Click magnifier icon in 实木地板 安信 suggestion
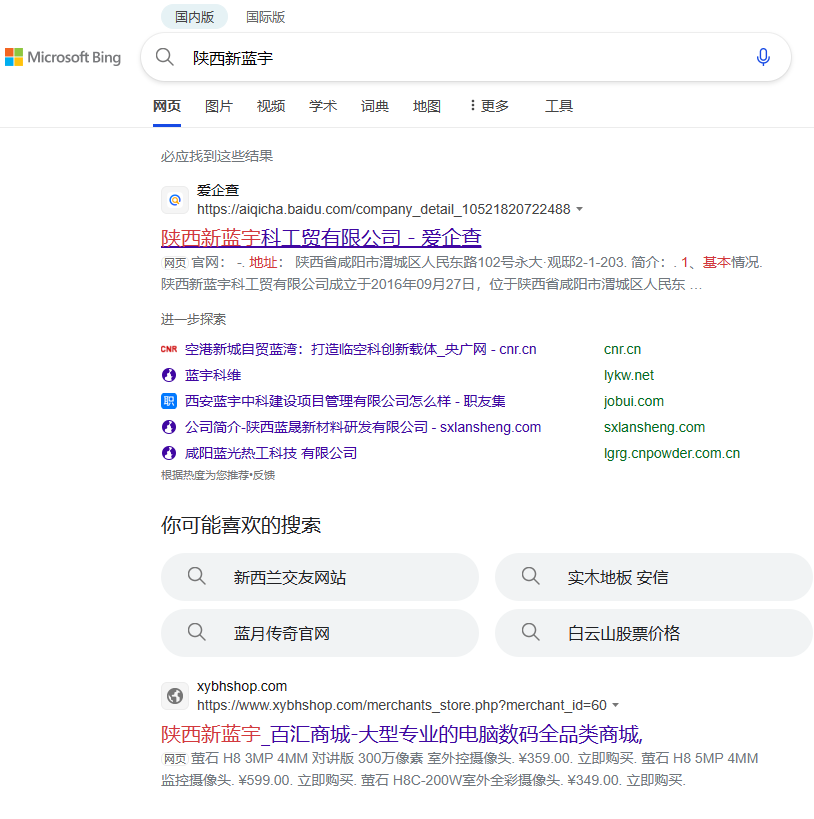This screenshot has width=814, height=819. pyautogui.click(x=530, y=576)
